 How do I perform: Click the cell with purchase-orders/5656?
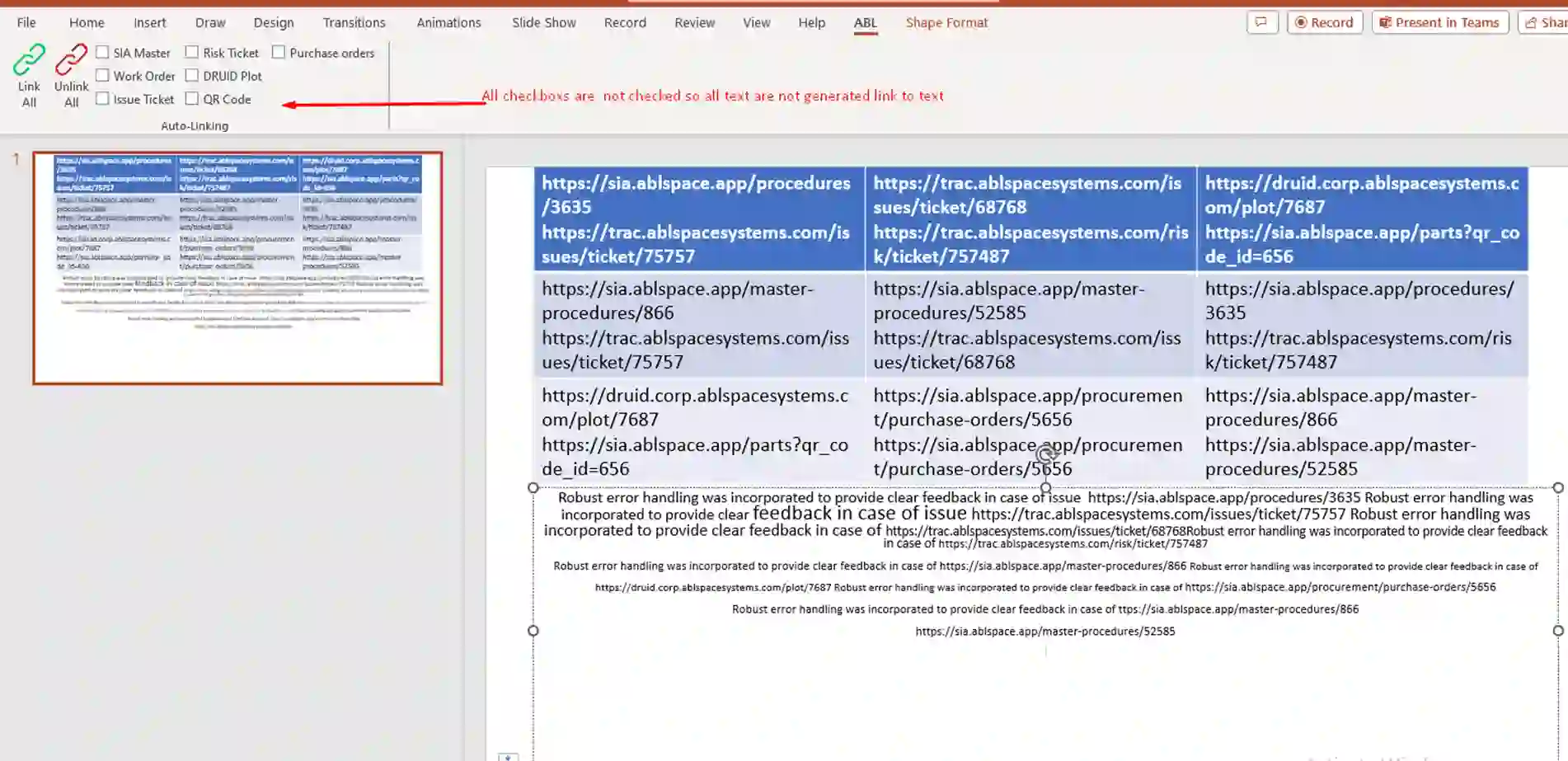(x=1030, y=432)
